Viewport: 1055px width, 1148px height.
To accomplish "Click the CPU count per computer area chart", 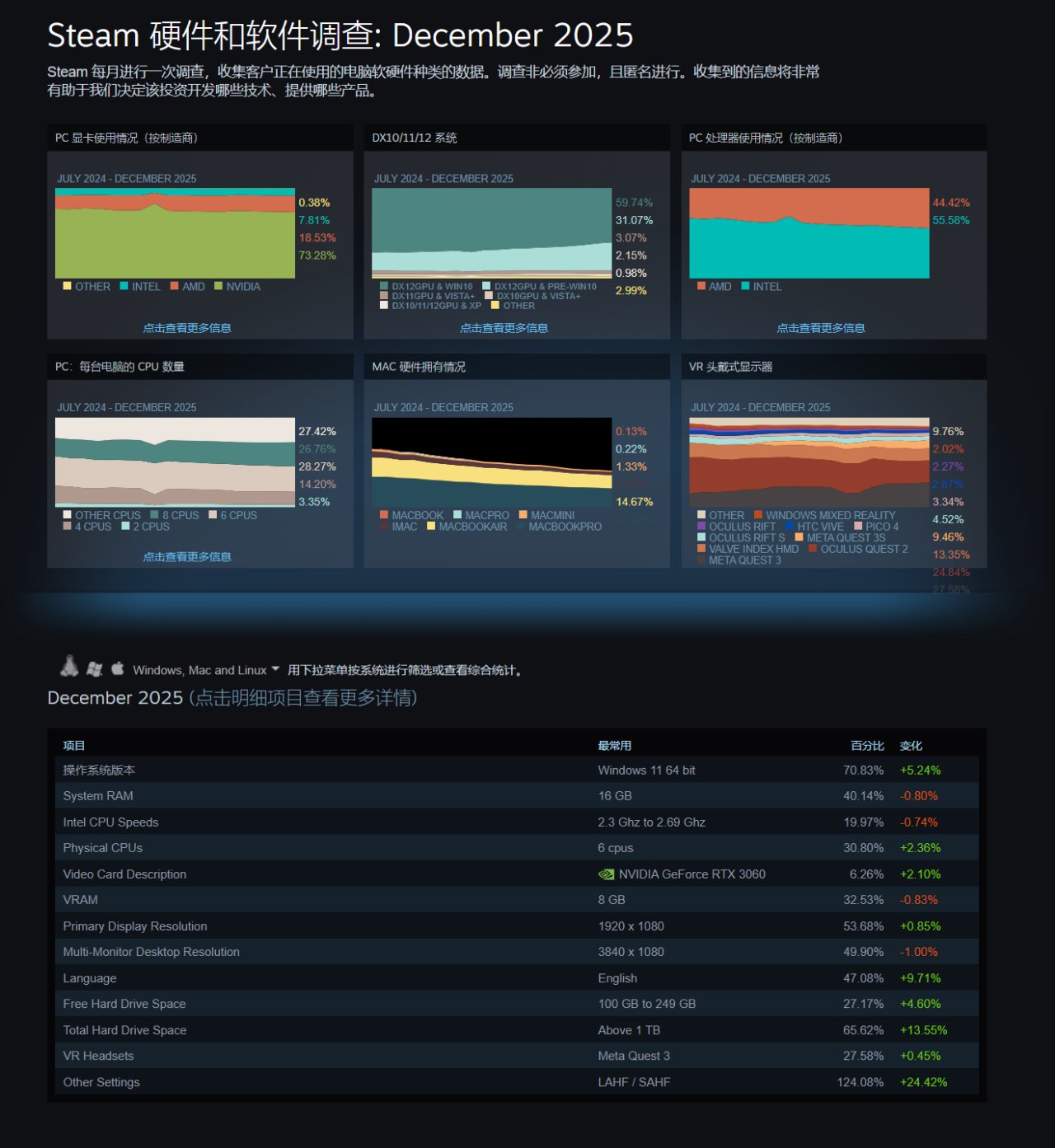I will 175,462.
